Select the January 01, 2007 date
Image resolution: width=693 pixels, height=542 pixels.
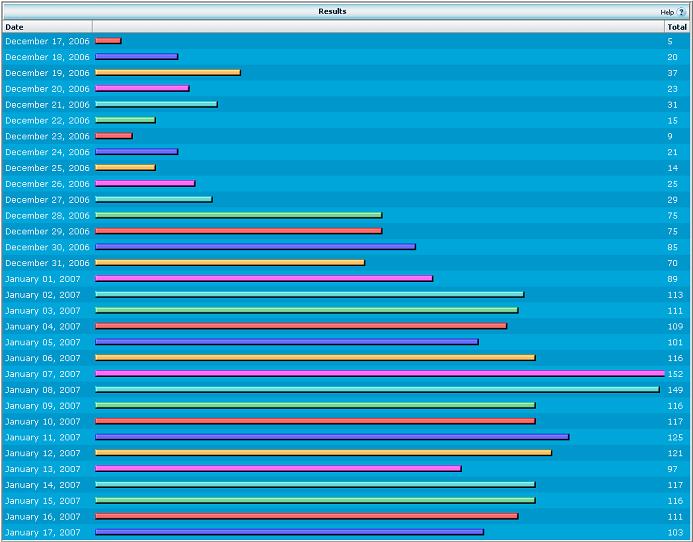click(43, 279)
